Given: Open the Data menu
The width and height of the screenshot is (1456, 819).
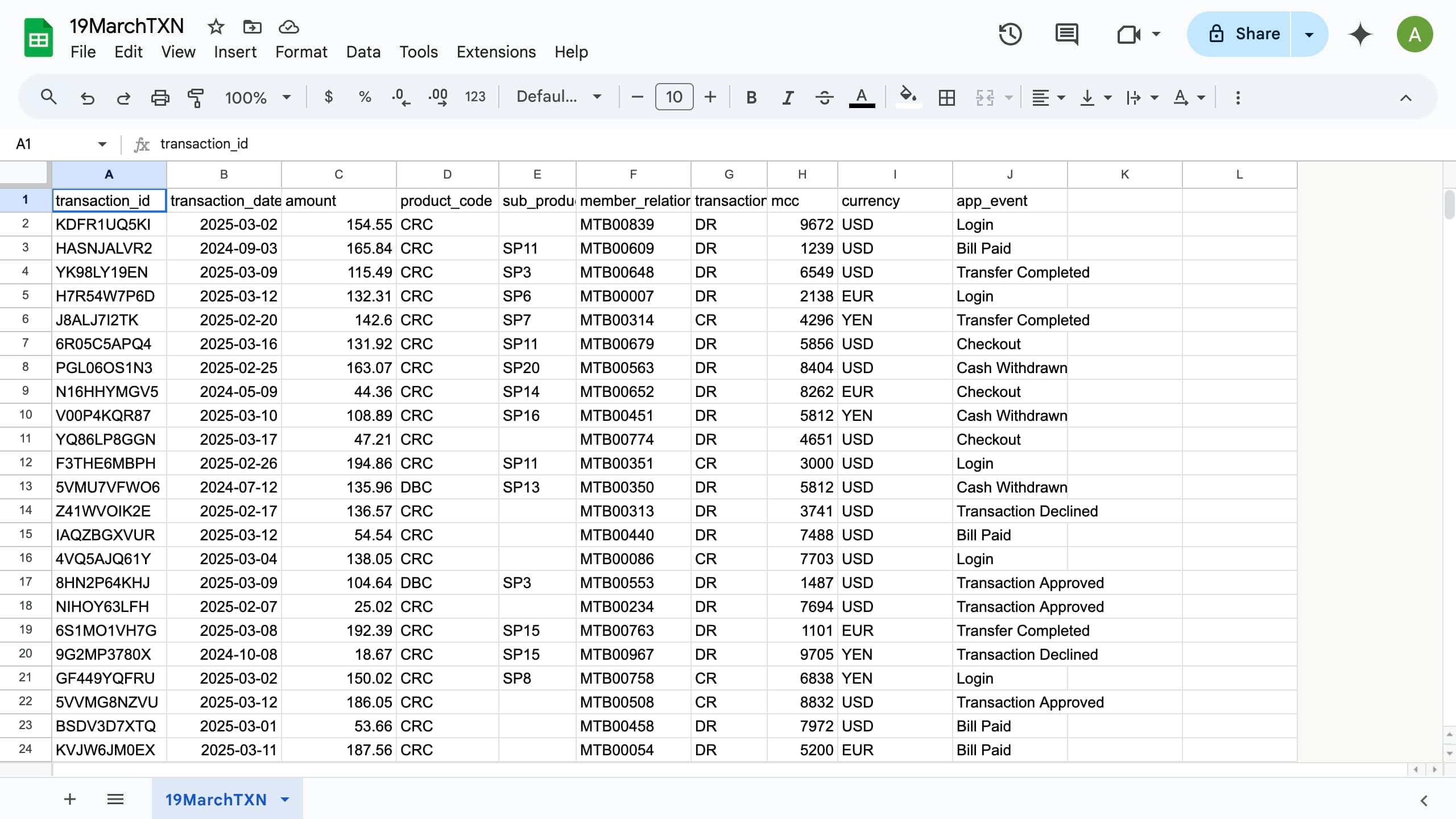Looking at the screenshot, I should [363, 52].
